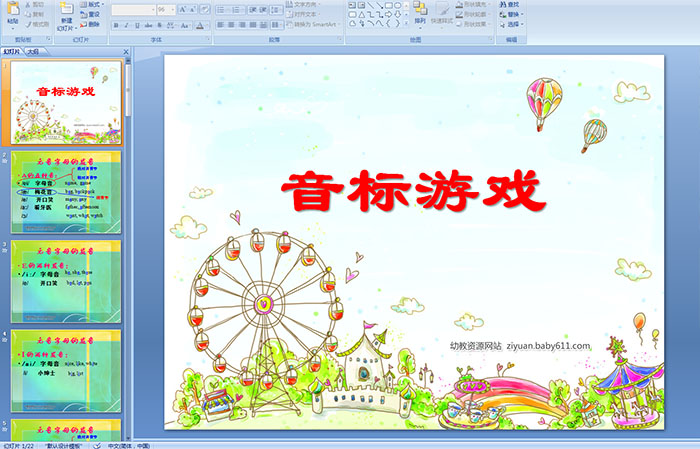Click the Justify paragraph icon

253,25
